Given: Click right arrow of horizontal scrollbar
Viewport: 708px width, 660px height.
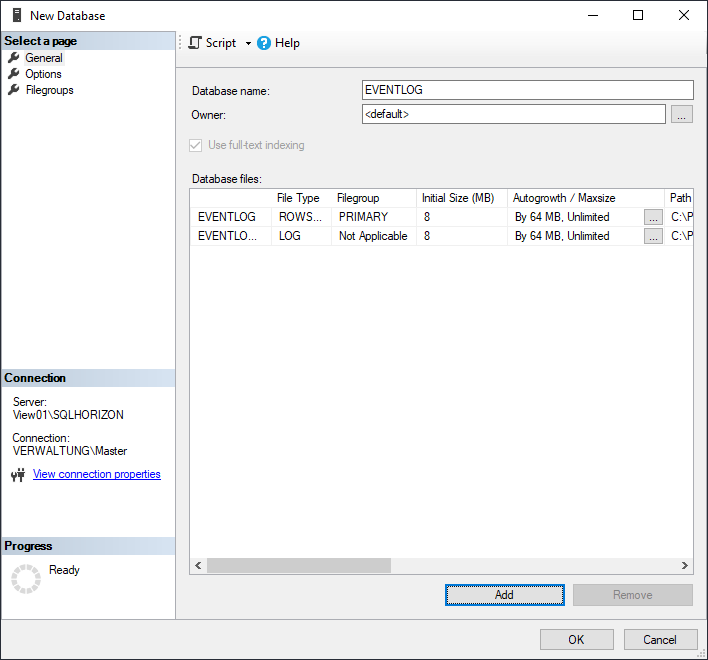Looking at the screenshot, I should (x=685, y=565).
